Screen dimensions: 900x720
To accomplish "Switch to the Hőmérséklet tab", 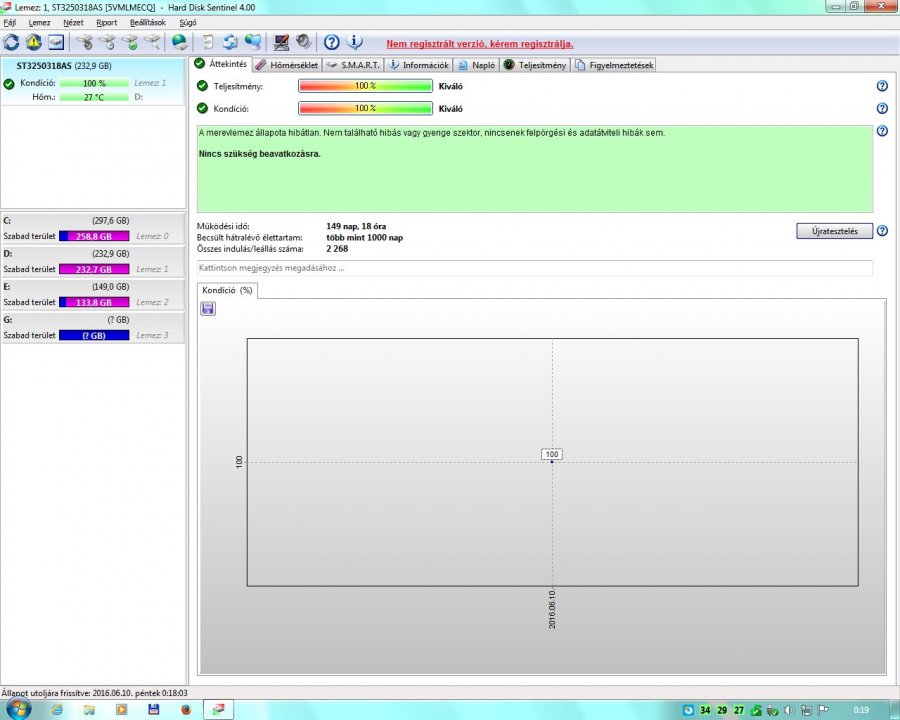I will click(287, 65).
